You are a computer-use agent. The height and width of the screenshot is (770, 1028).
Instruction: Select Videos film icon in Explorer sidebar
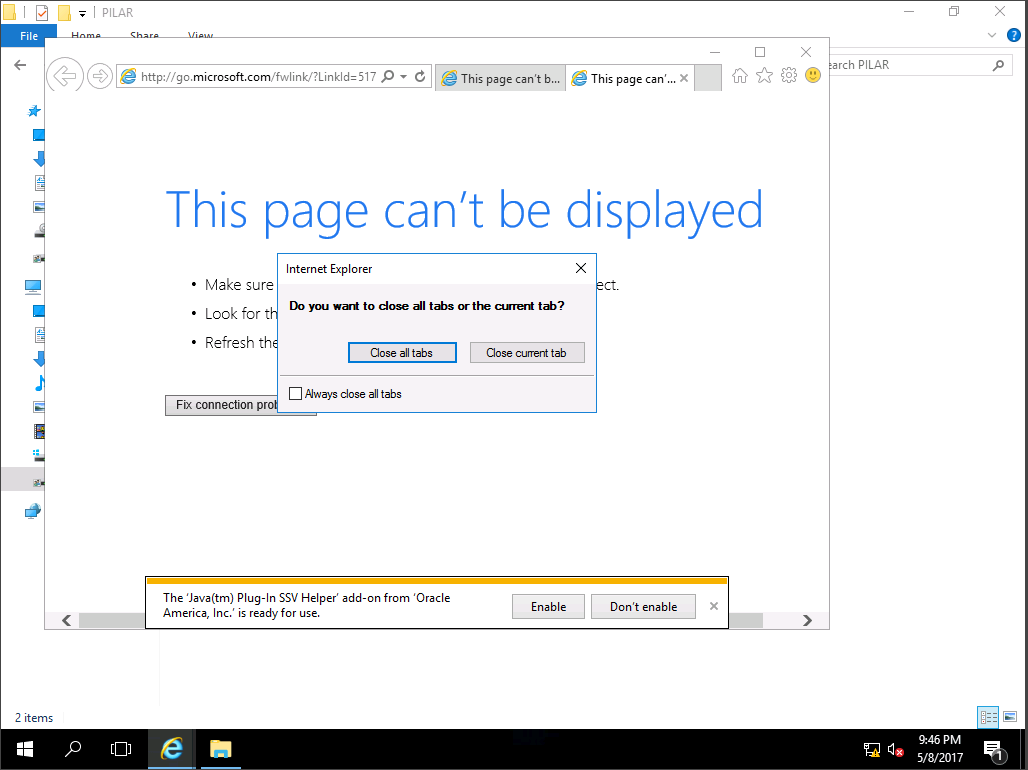coord(39,432)
